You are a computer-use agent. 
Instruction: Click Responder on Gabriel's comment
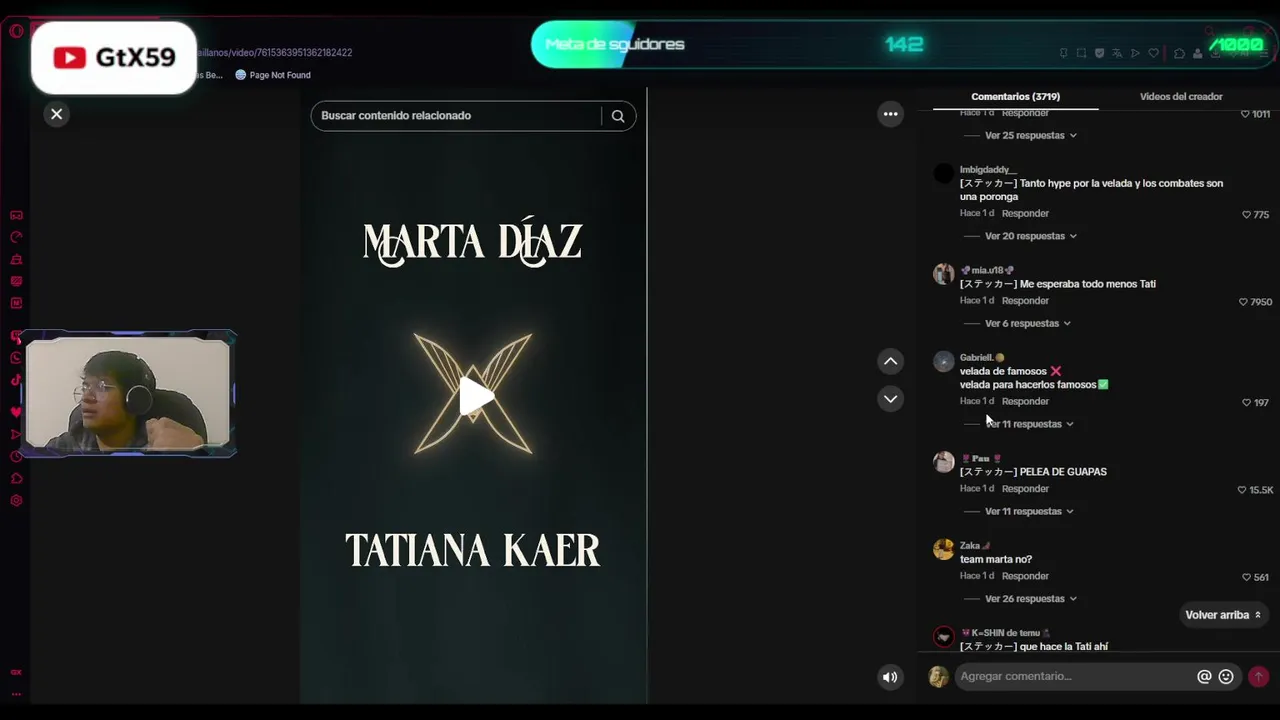click(1025, 401)
